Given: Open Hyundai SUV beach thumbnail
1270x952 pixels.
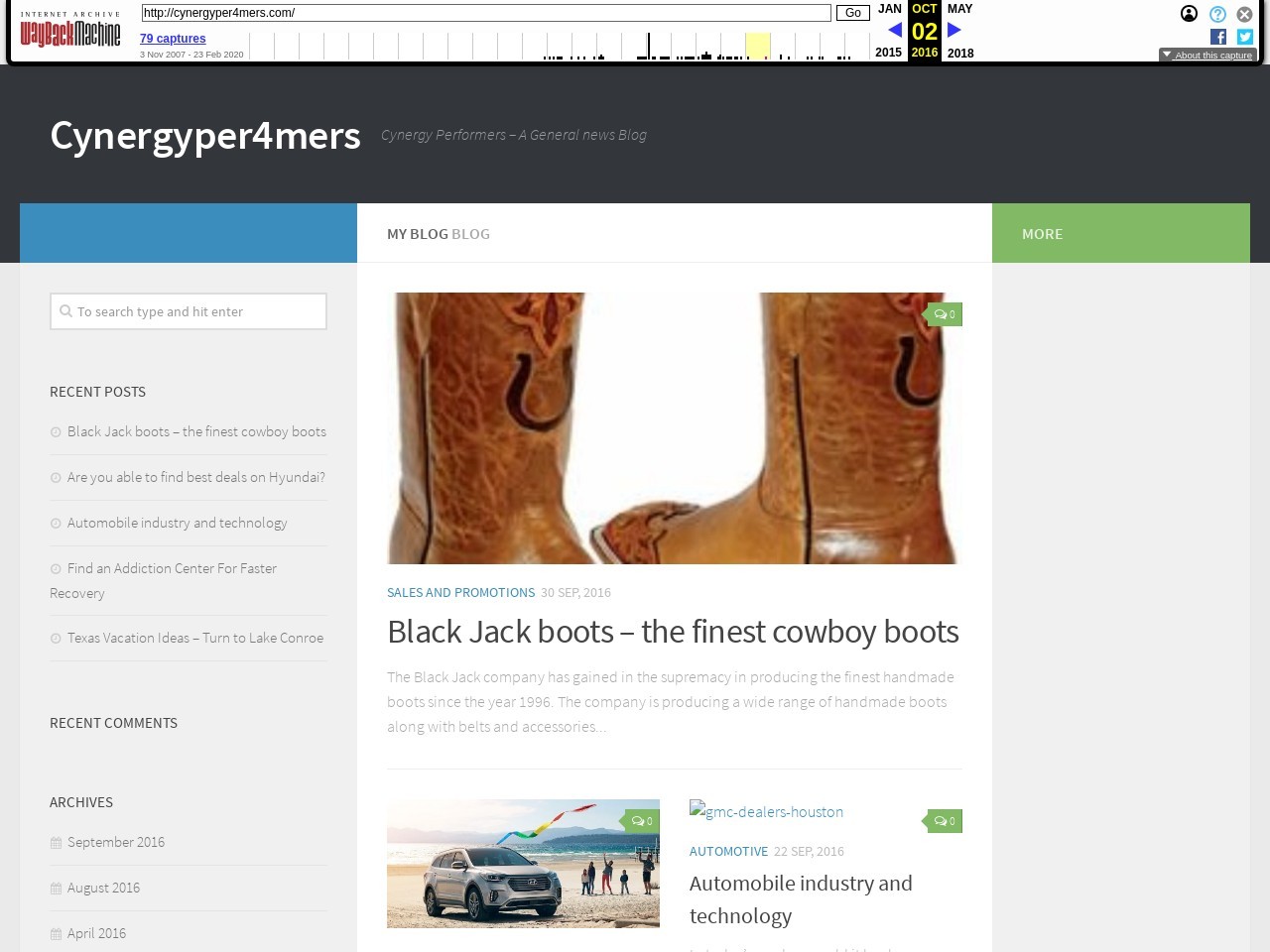Looking at the screenshot, I should 523,864.
